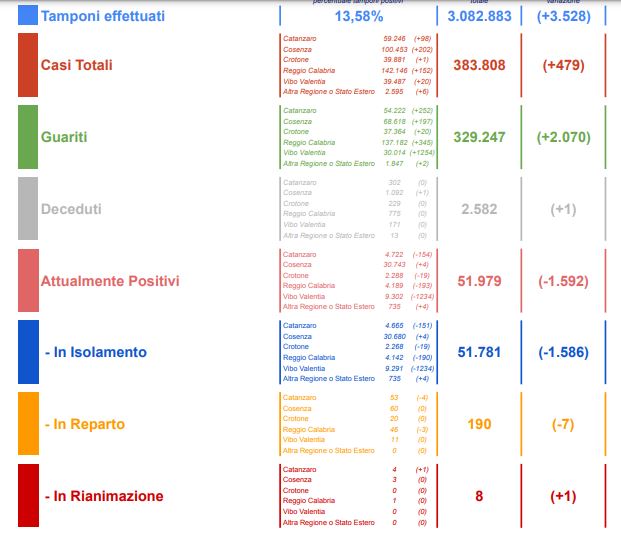This screenshot has height=535, width=621.
Task: Click the 329.247 recovered total
Action: (479, 137)
